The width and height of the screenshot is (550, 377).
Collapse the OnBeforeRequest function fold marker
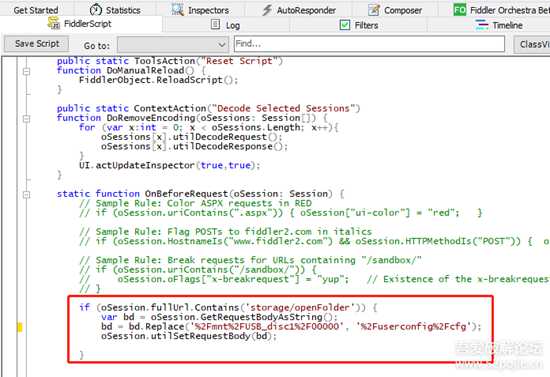(x=26, y=194)
